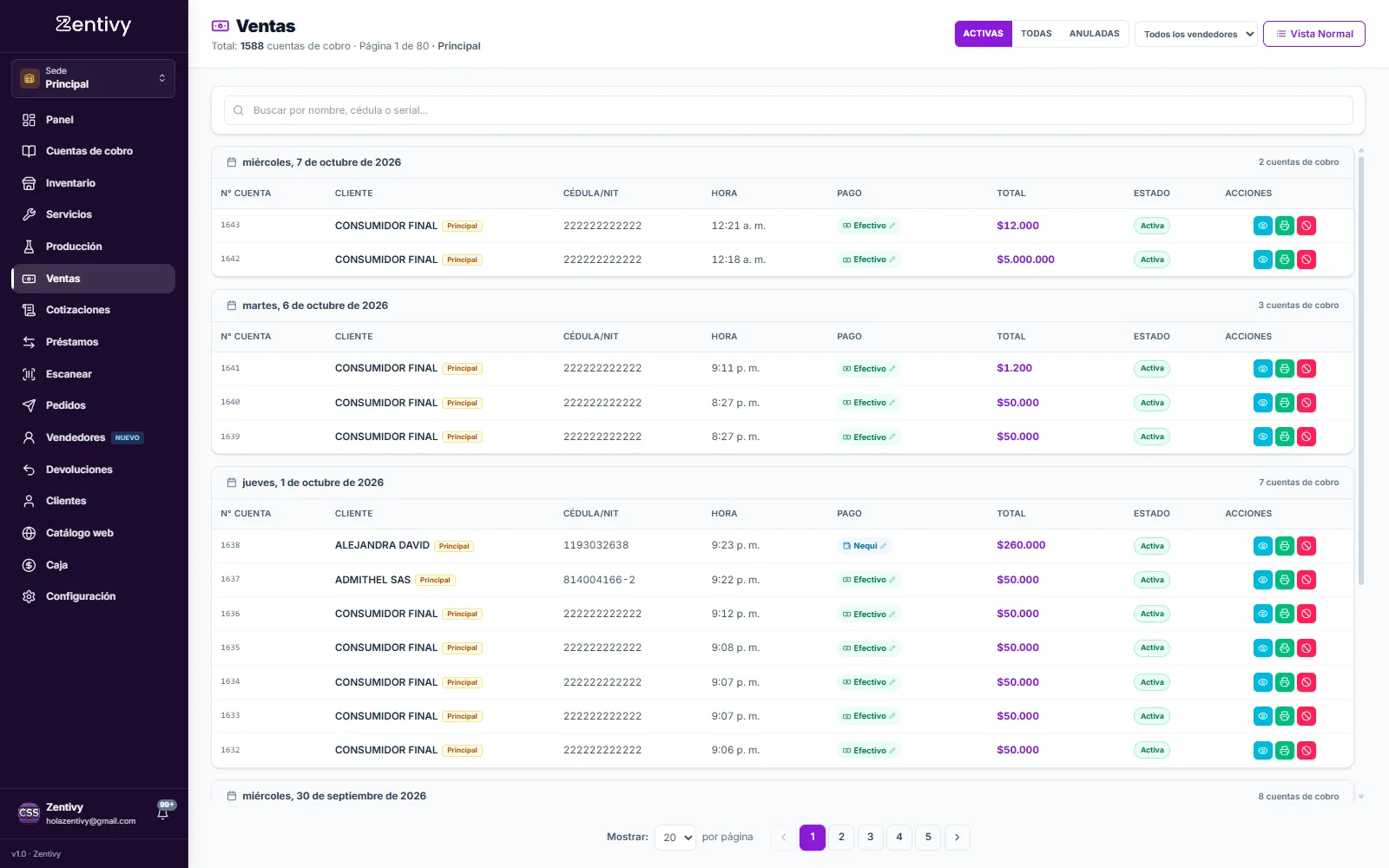1389x868 pixels.
Task: Change rows per page dropdown
Action: point(675,838)
